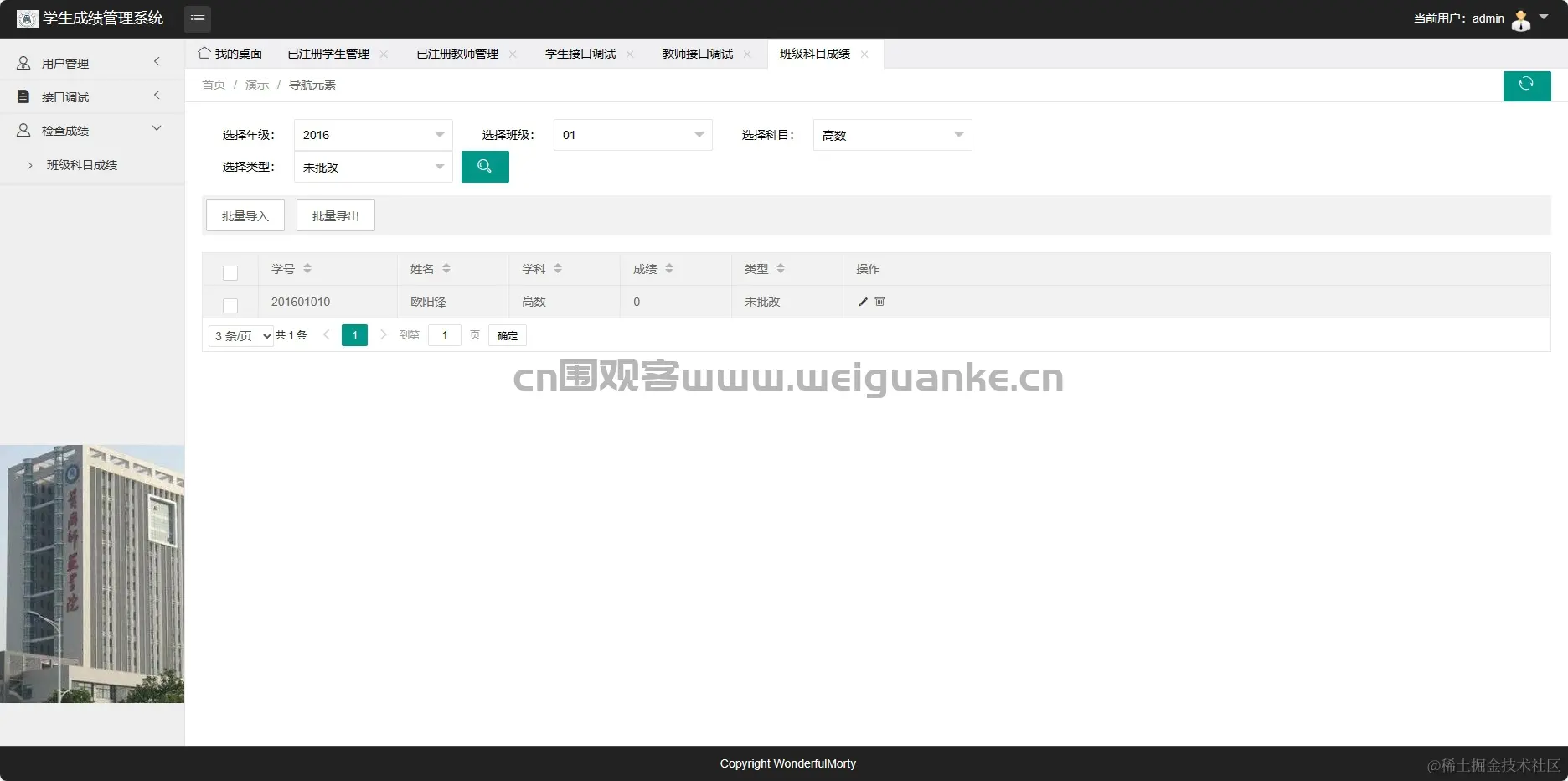Click the 检查成绩 user icon in sidebar
Image resolution: width=1568 pixels, height=781 pixels.
[23, 130]
